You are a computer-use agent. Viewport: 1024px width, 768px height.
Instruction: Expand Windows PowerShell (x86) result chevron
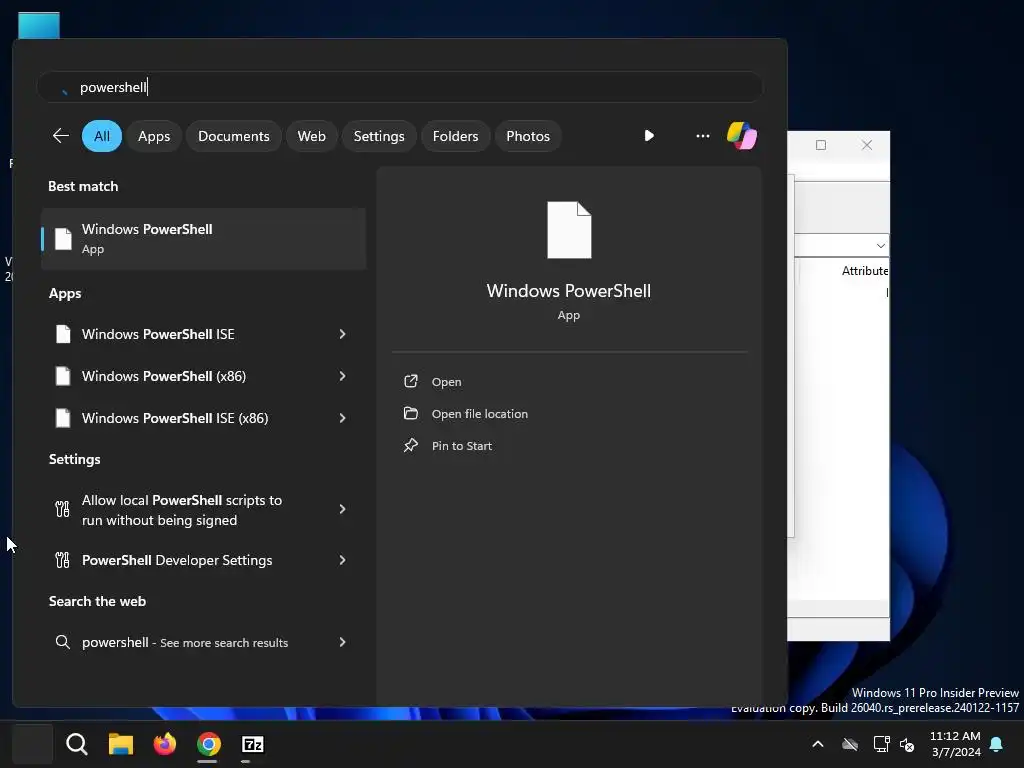point(342,376)
